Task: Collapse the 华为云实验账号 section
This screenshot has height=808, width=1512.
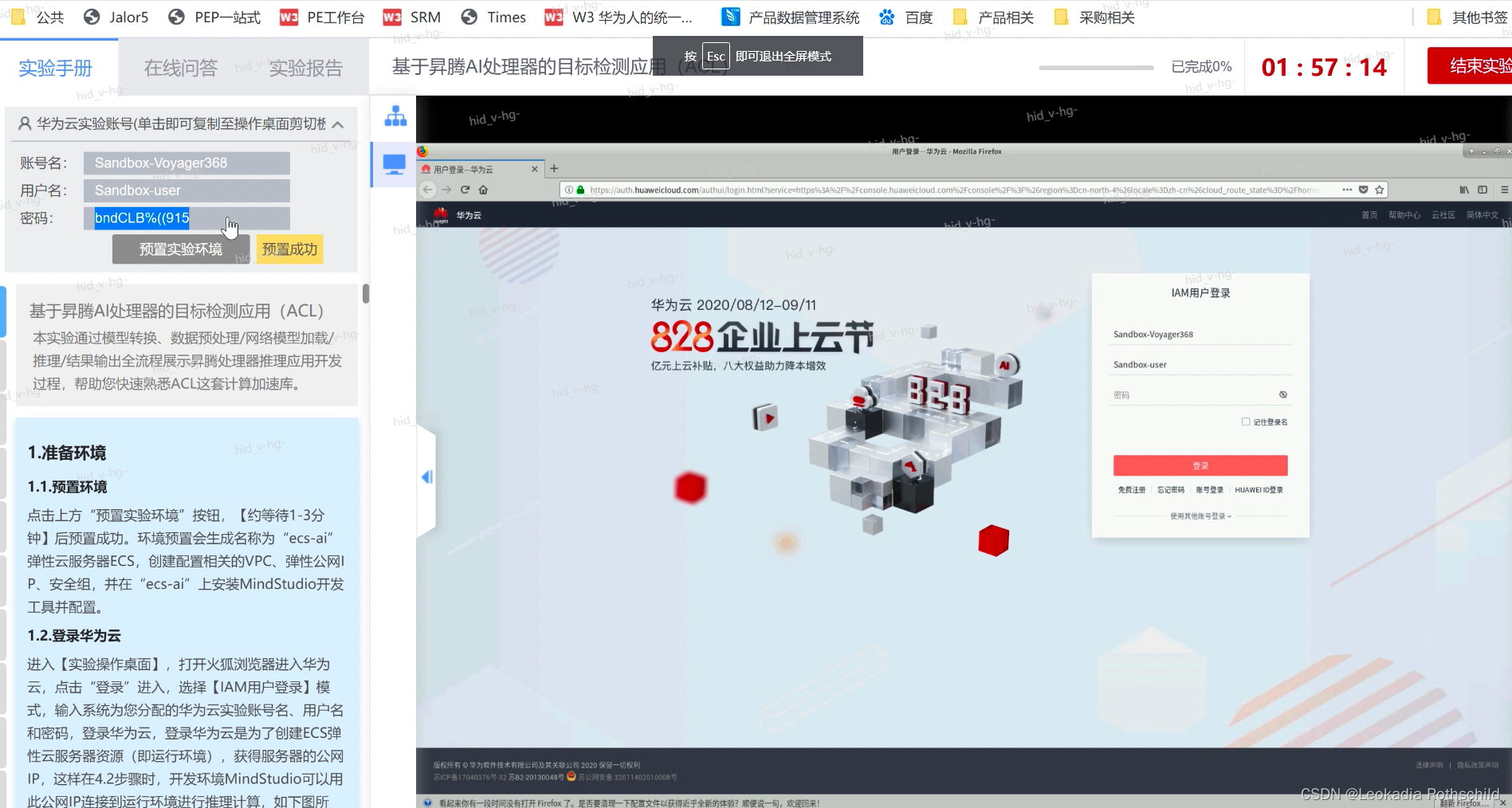Action: [338, 124]
